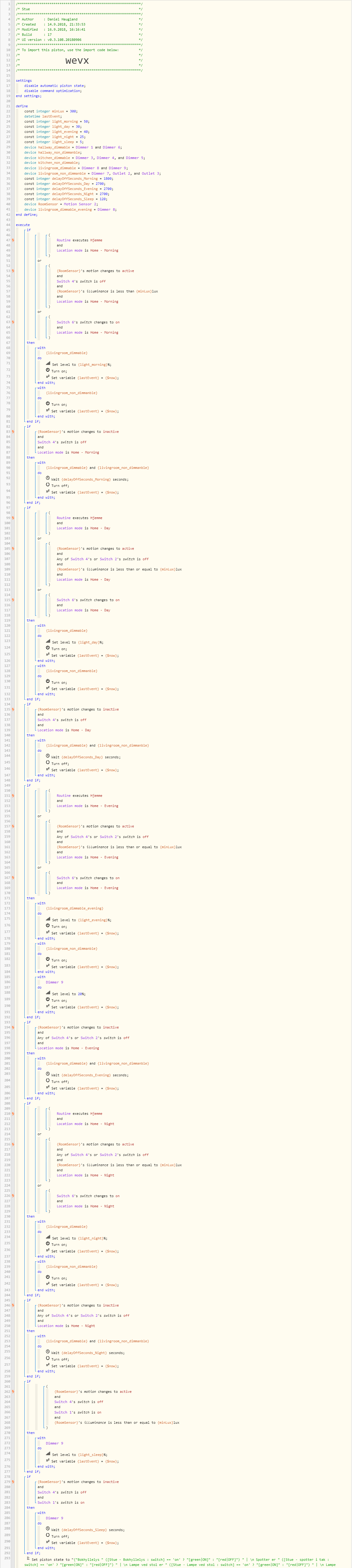Click "Wait {delayOffSeconds_Morning} seconds;" text
Image resolution: width=354 pixels, height=1568 pixels.
(x=90, y=479)
